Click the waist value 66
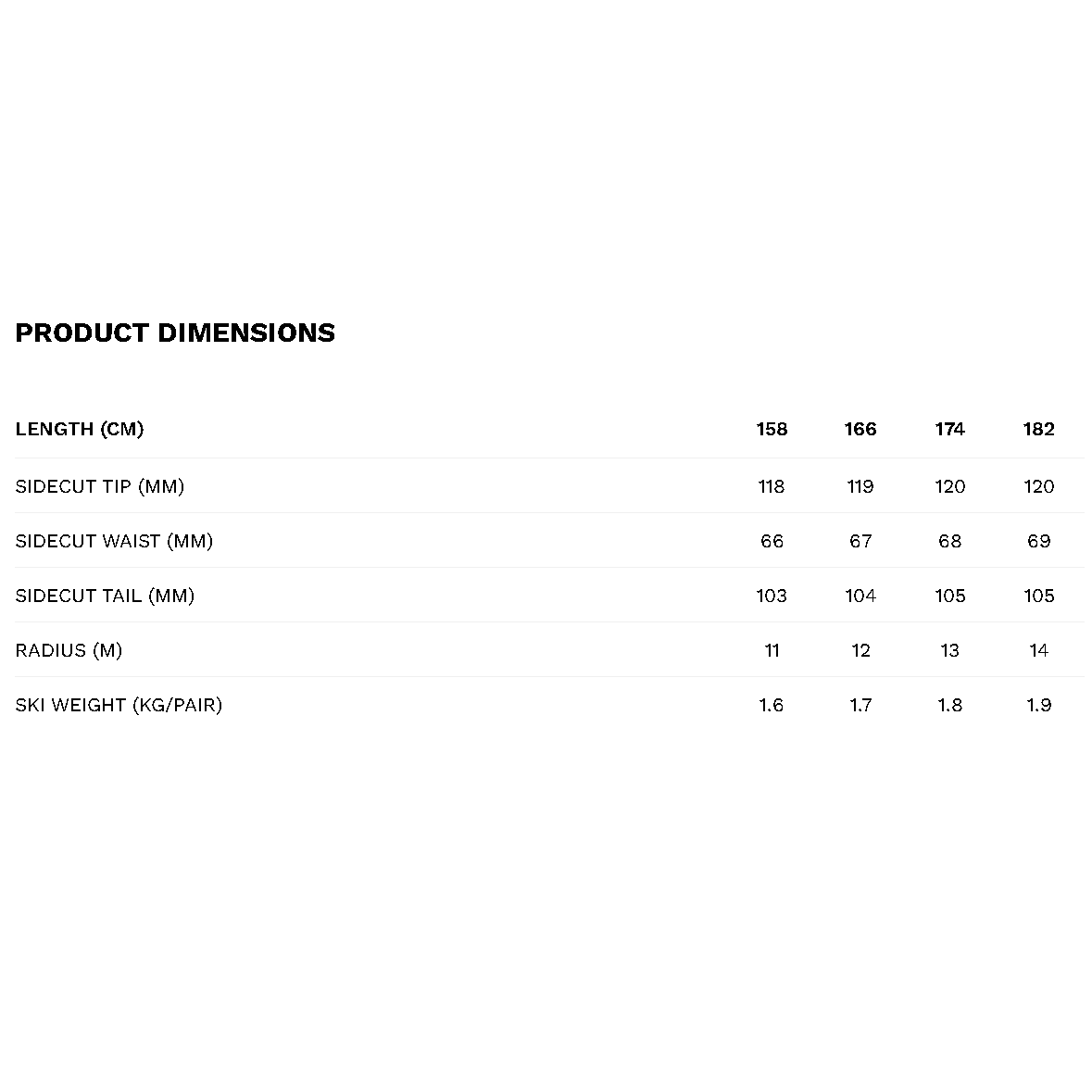Screen dimensions: 1092x1092 (x=772, y=541)
